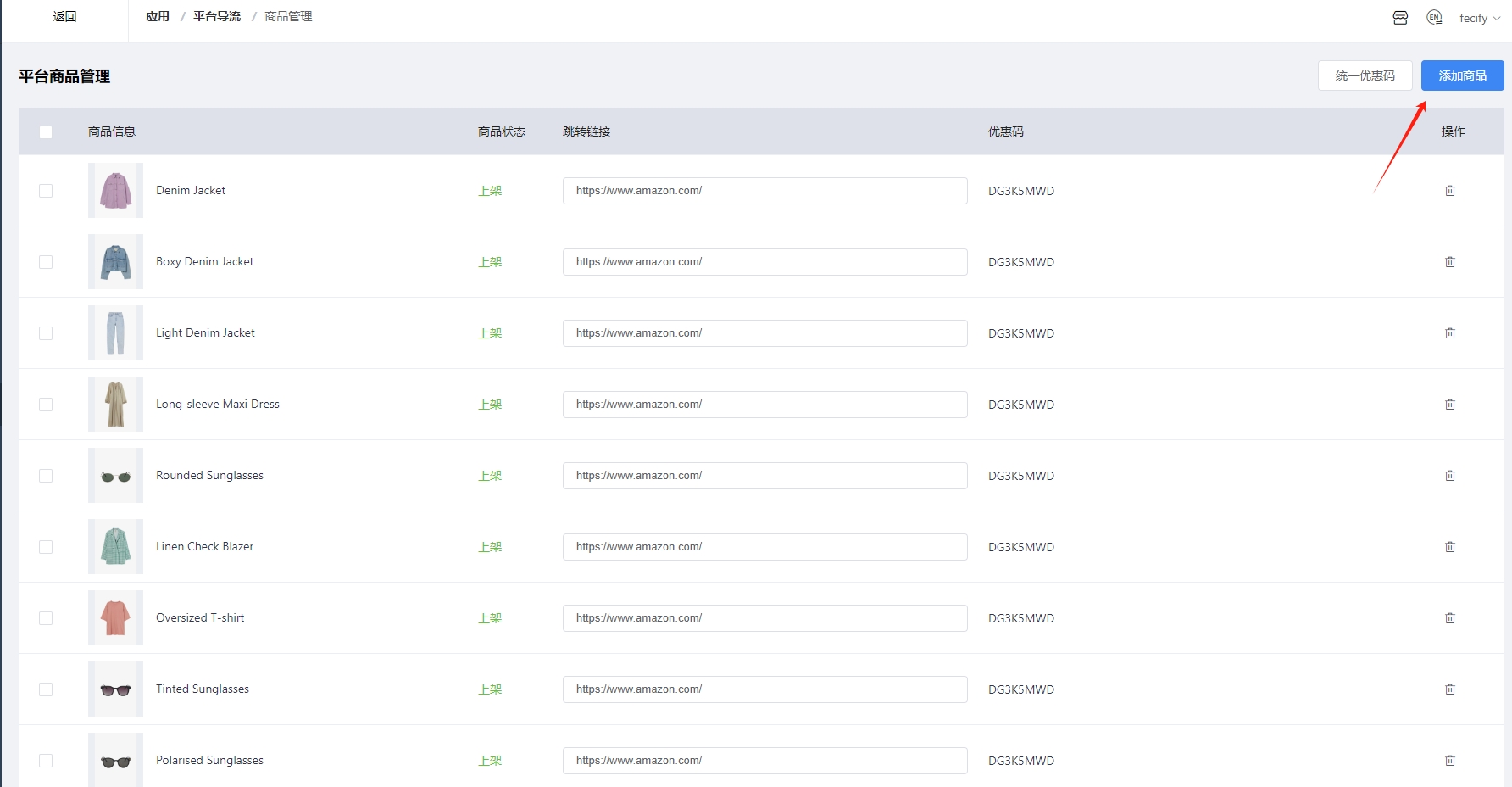The width and height of the screenshot is (1512, 787).
Task: Open the Linen Check Blazer thumbnail
Action: tap(115, 547)
